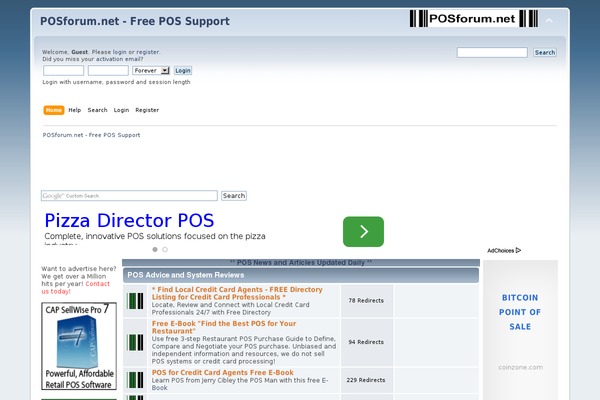Select the first ad carousel dot
The width and height of the screenshot is (600, 400).
click(x=155, y=250)
